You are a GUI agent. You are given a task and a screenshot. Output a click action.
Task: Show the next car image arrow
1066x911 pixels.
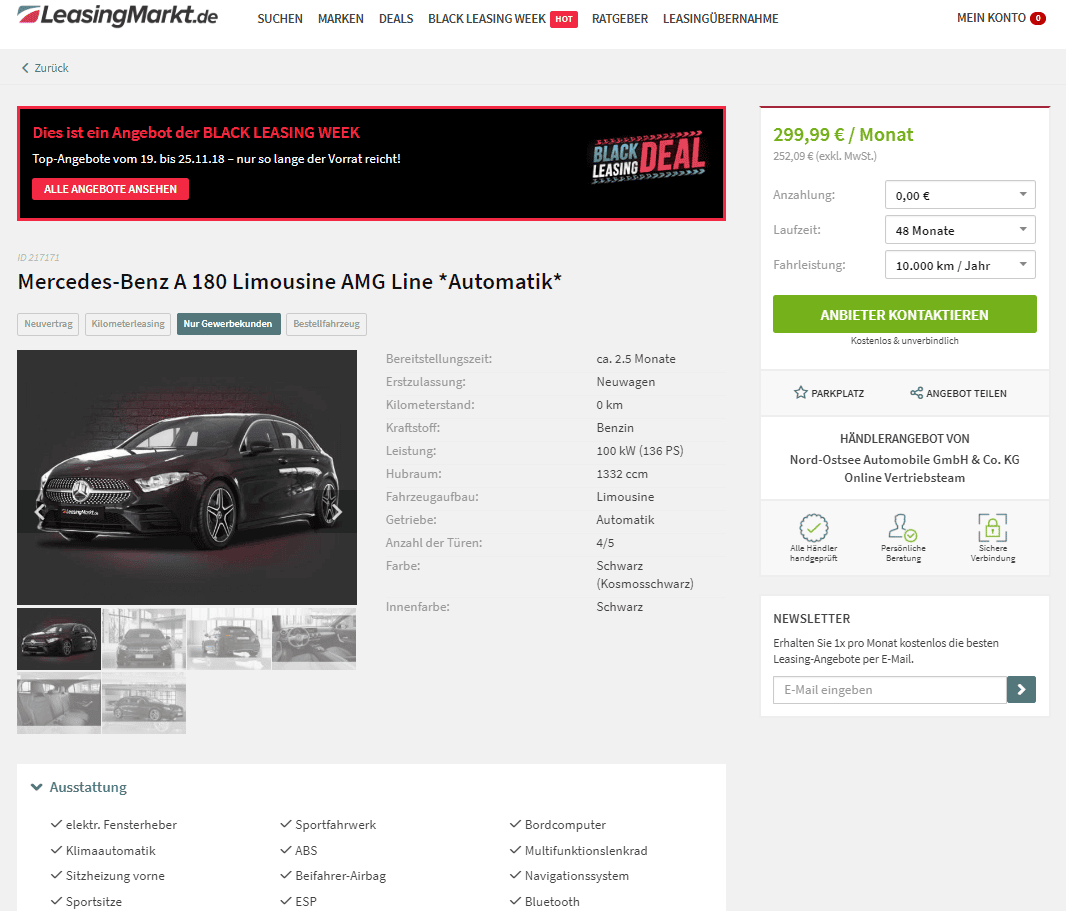[337, 511]
